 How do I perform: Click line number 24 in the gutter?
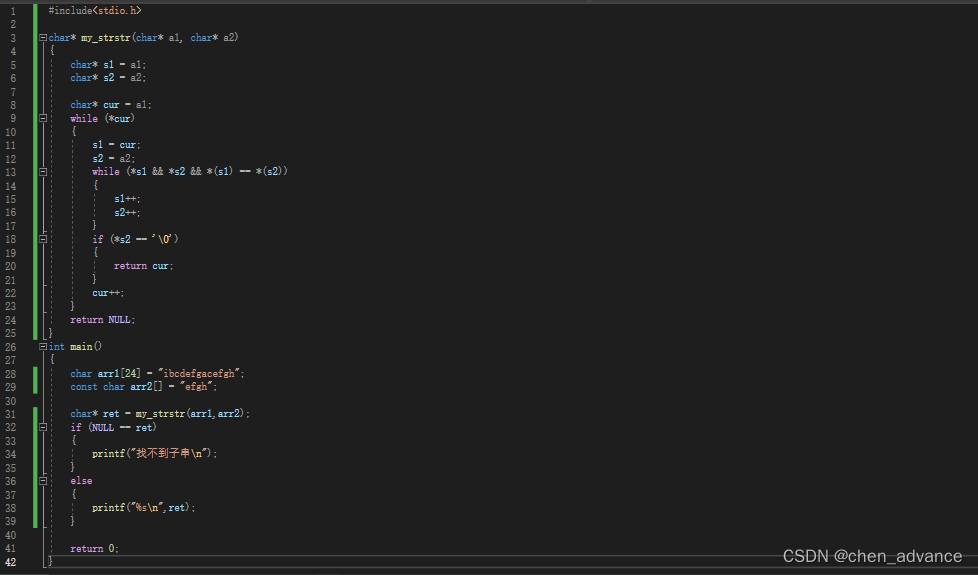[x=11, y=319]
